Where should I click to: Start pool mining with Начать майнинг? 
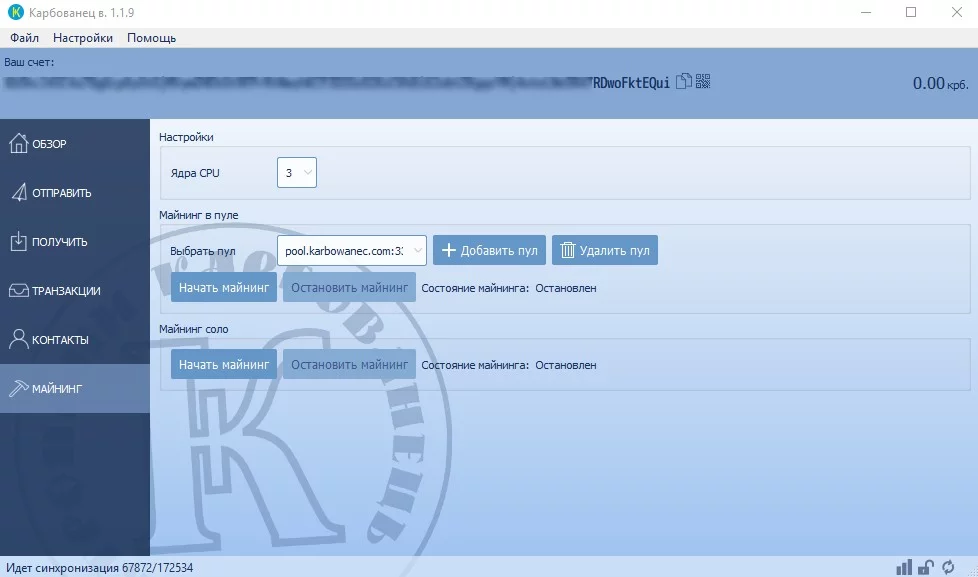click(224, 288)
